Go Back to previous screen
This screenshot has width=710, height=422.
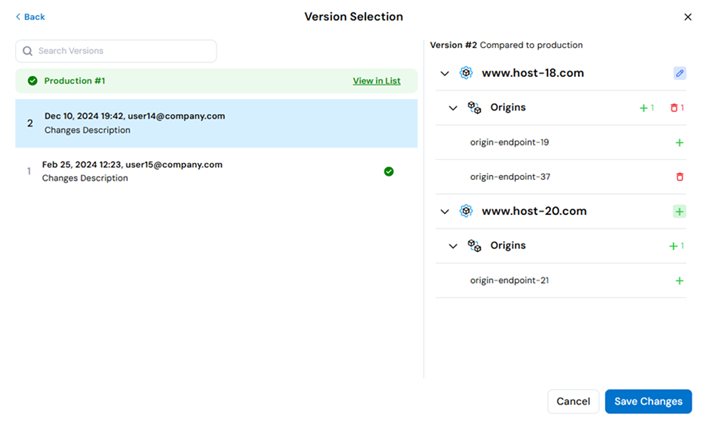click(x=30, y=17)
